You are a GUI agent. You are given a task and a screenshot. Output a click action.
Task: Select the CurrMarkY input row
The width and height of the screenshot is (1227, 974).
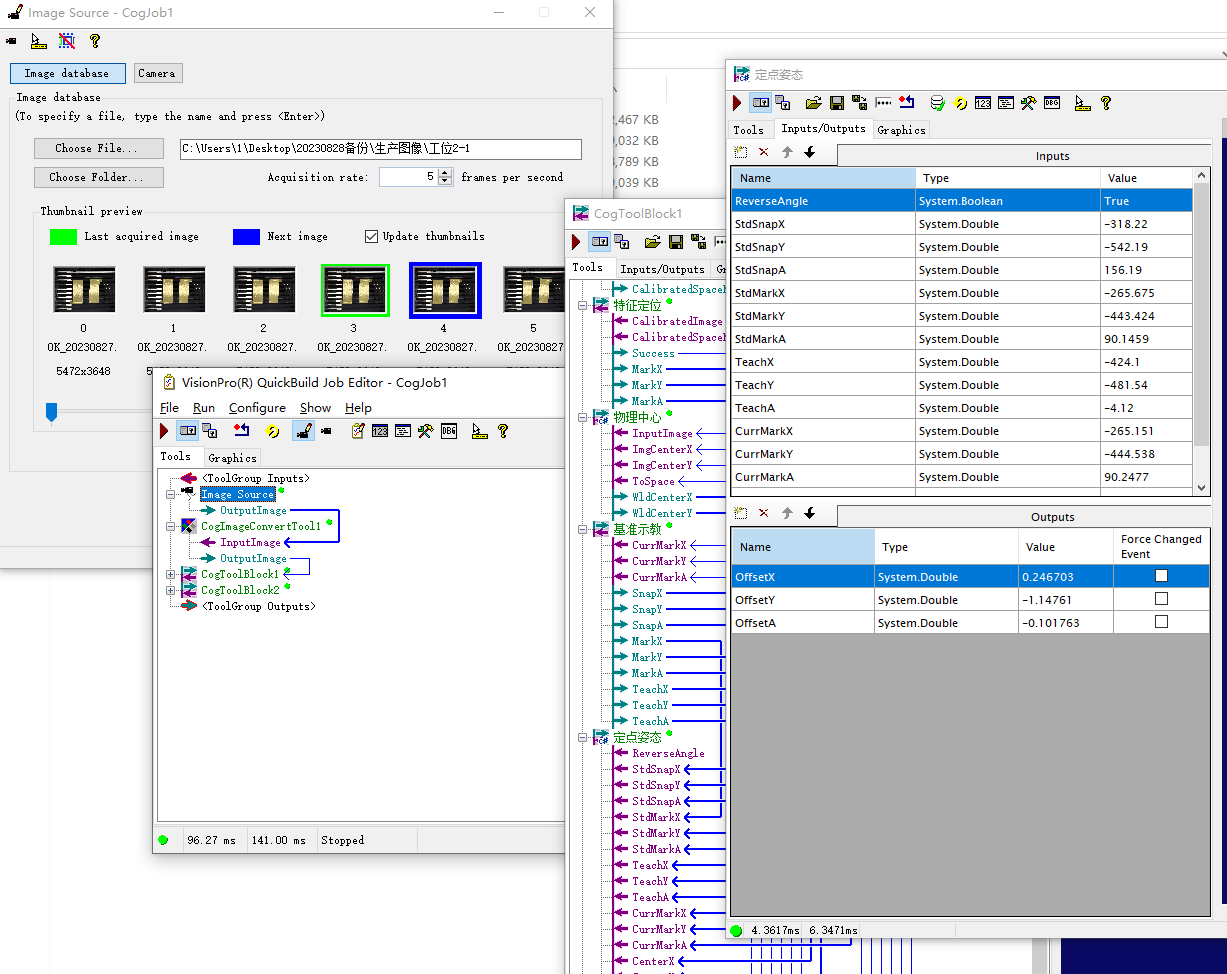(962, 454)
